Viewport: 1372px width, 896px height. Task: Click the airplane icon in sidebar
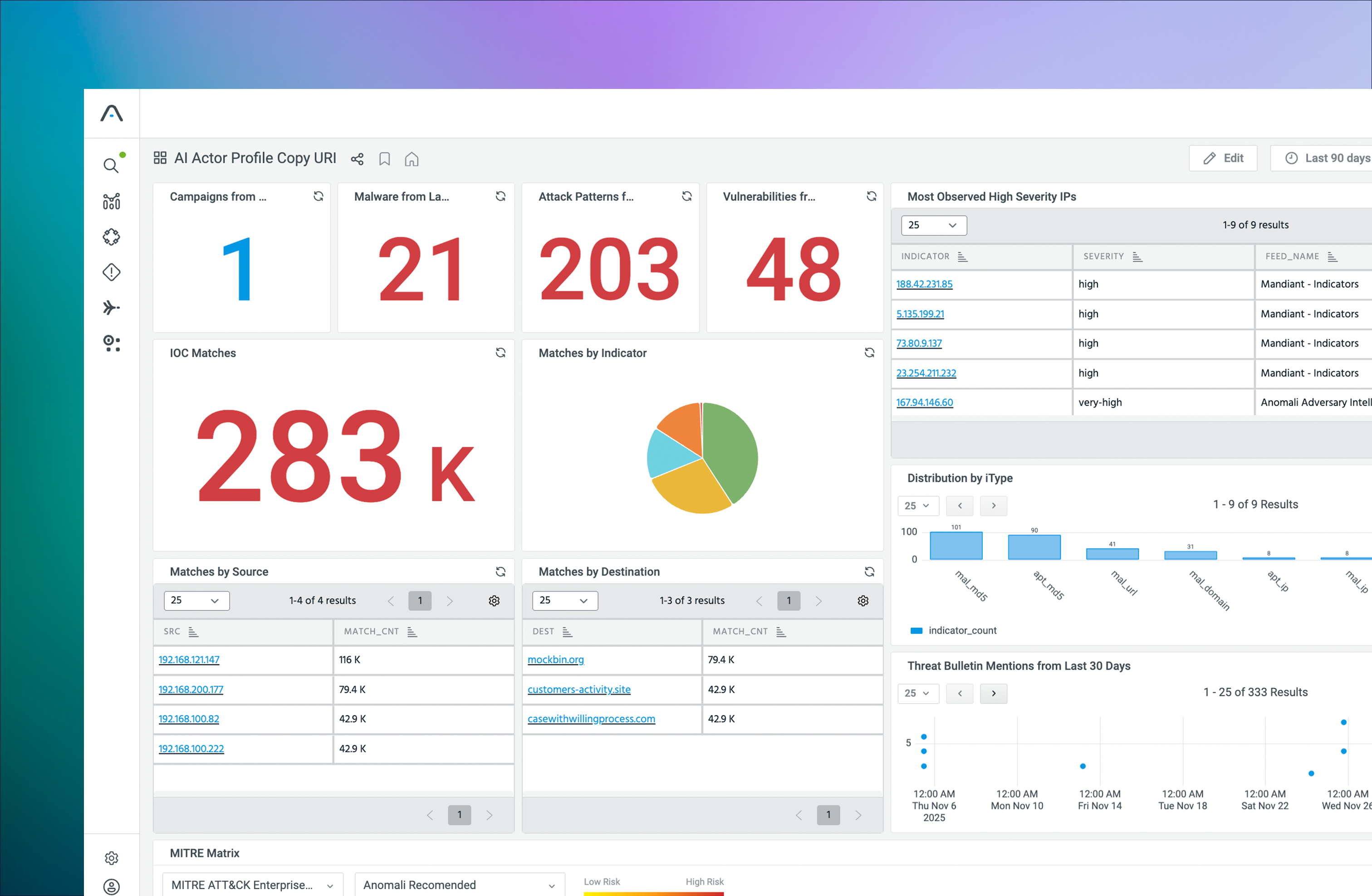[x=111, y=308]
